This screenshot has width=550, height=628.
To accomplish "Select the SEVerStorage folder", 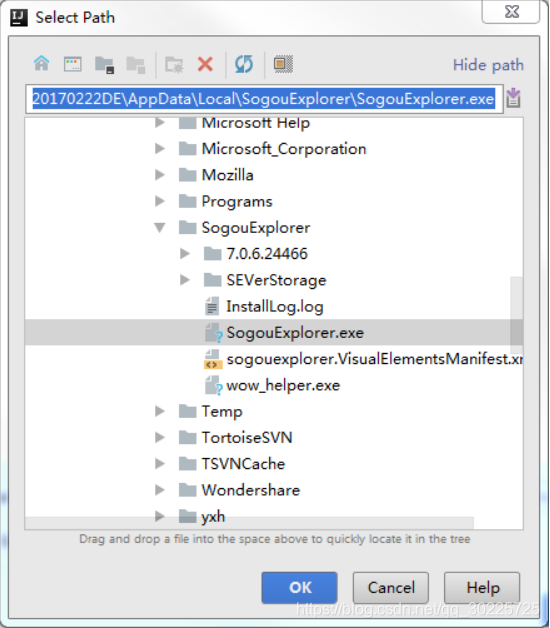I will [276, 280].
